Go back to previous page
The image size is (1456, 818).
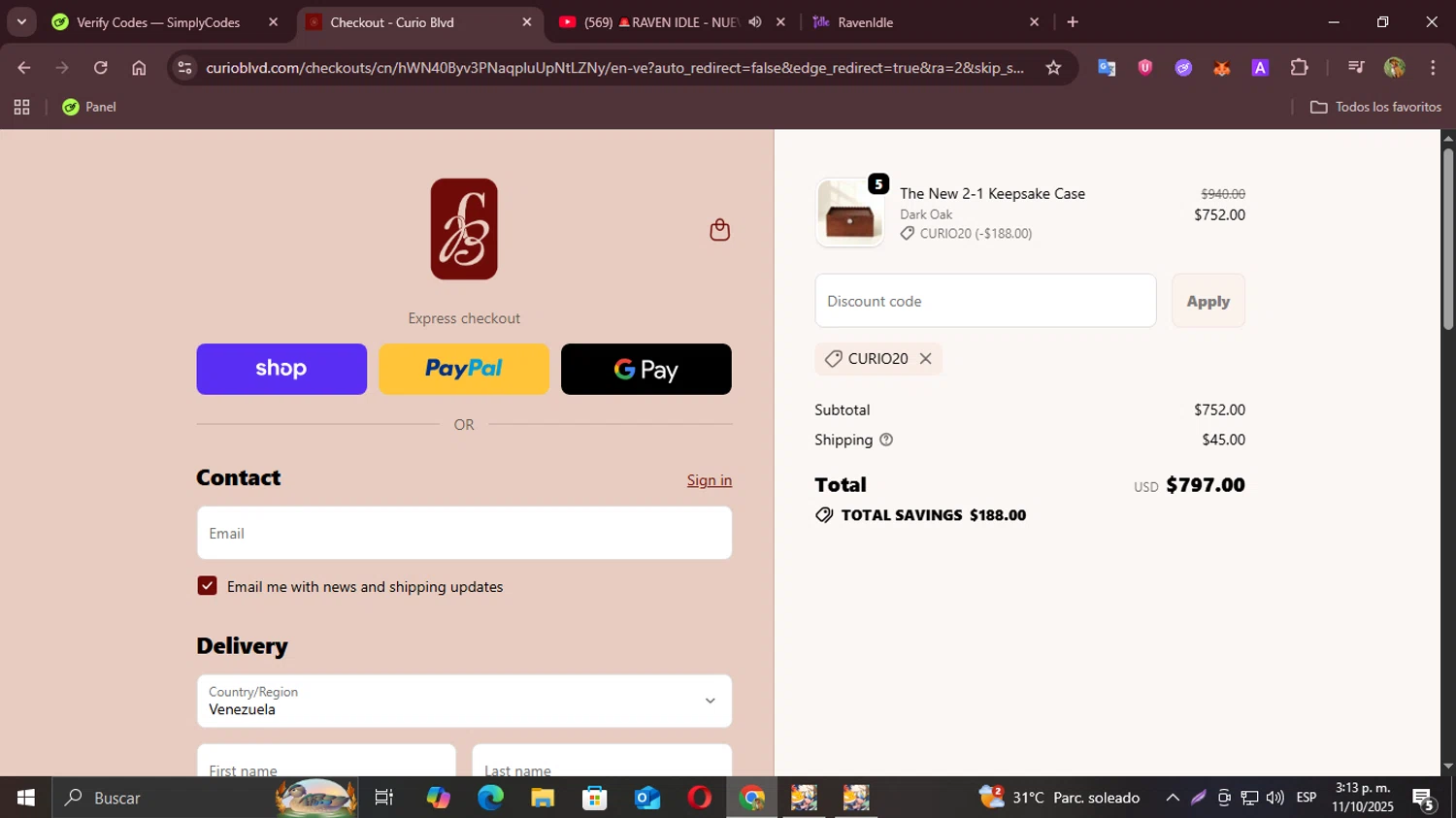tap(24, 67)
